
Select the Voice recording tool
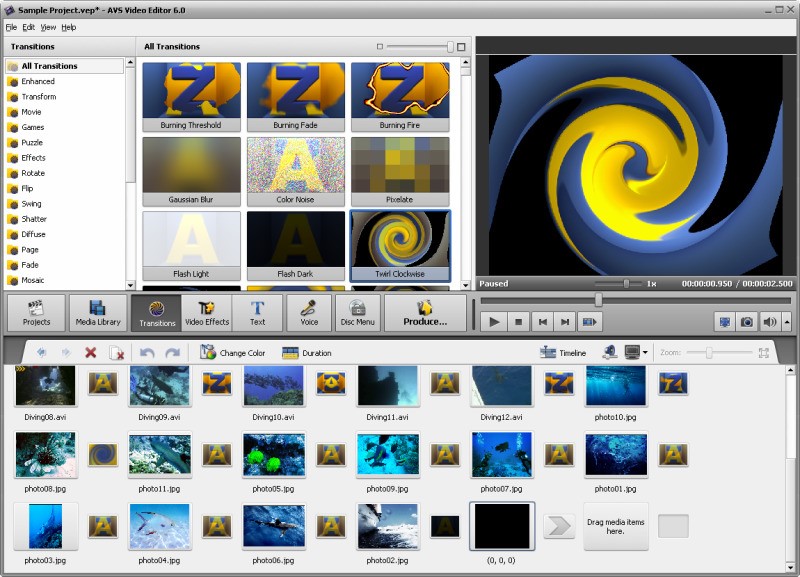[x=308, y=312]
